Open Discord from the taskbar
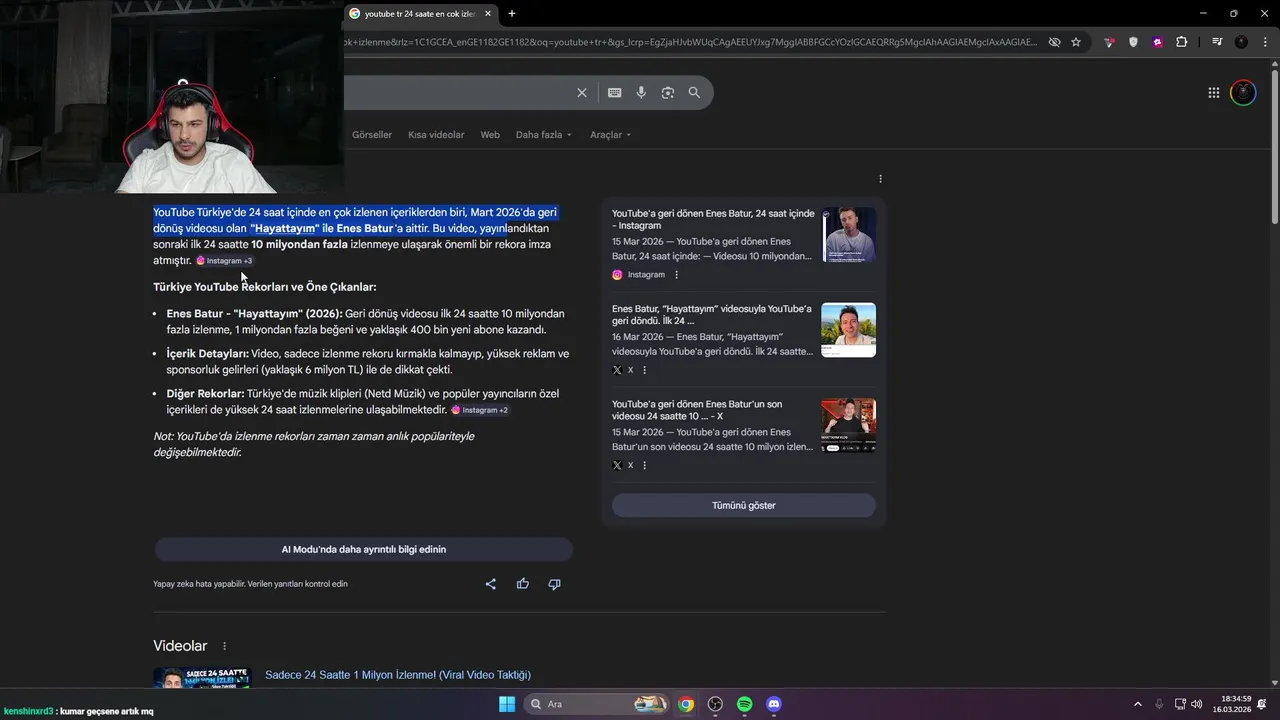The width and height of the screenshot is (1280, 720). click(774, 704)
